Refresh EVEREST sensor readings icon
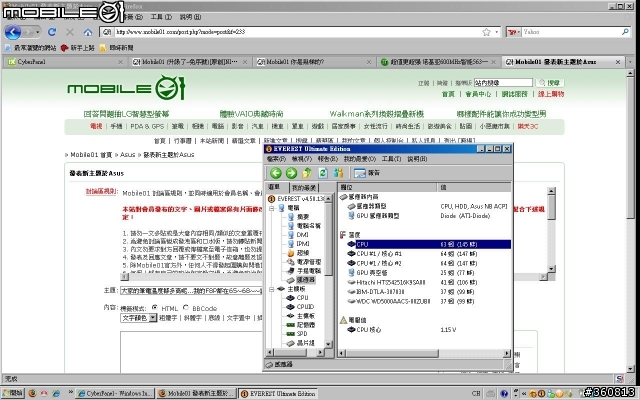This screenshot has height=400, width=640. [322, 173]
